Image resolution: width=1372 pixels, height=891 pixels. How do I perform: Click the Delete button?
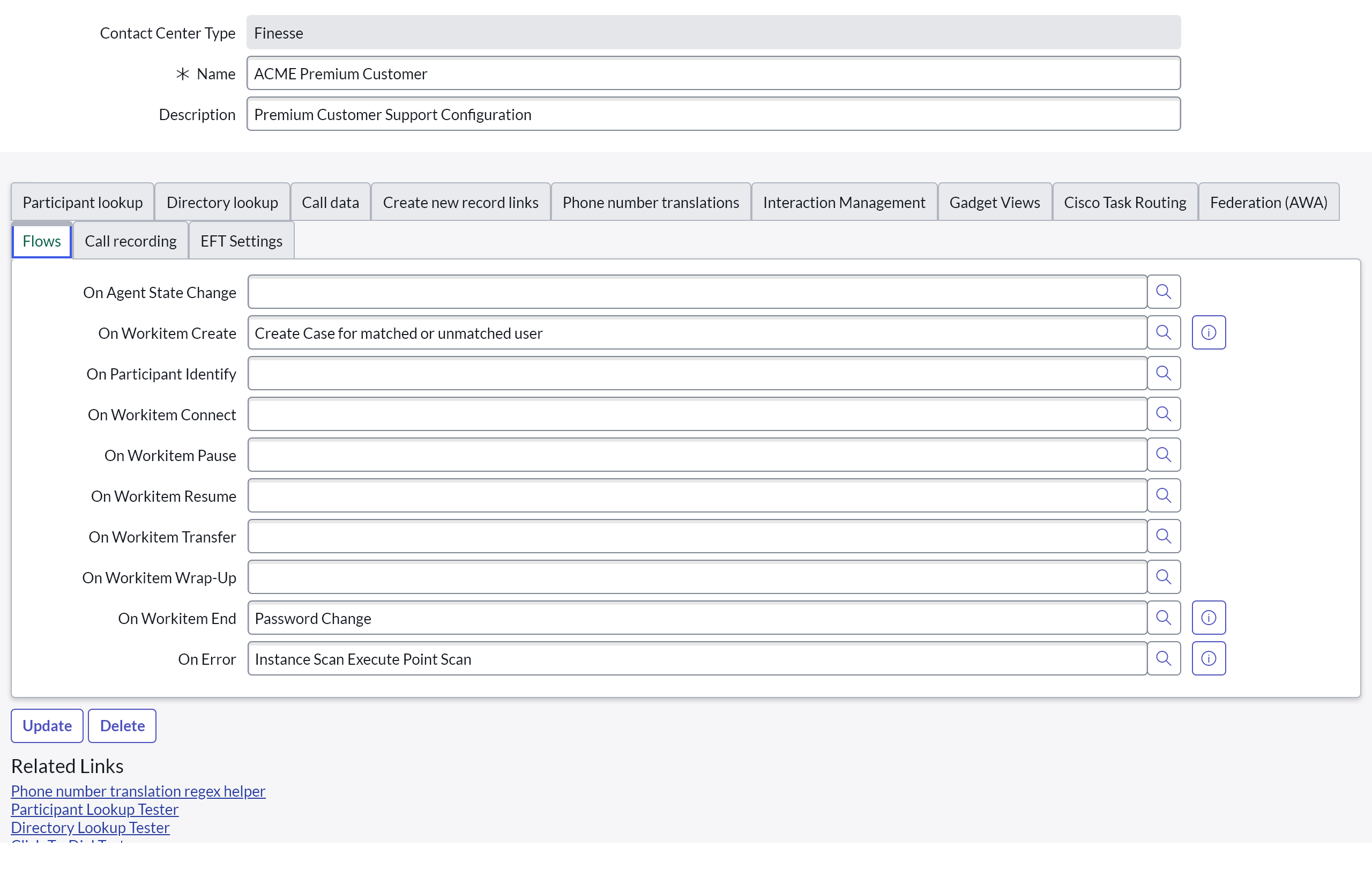pyautogui.click(x=122, y=725)
